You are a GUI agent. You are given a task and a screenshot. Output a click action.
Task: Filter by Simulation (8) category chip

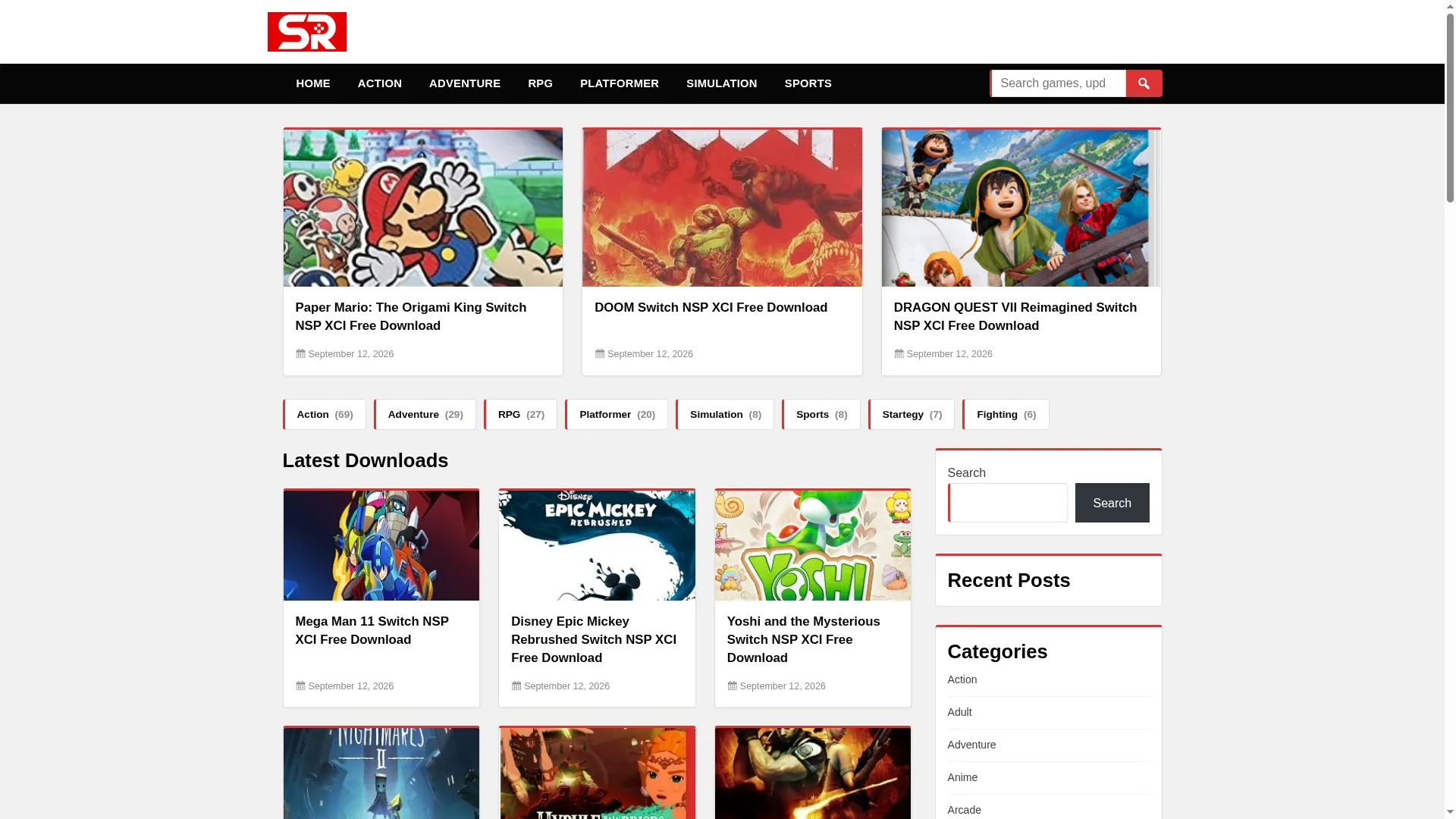[725, 415]
